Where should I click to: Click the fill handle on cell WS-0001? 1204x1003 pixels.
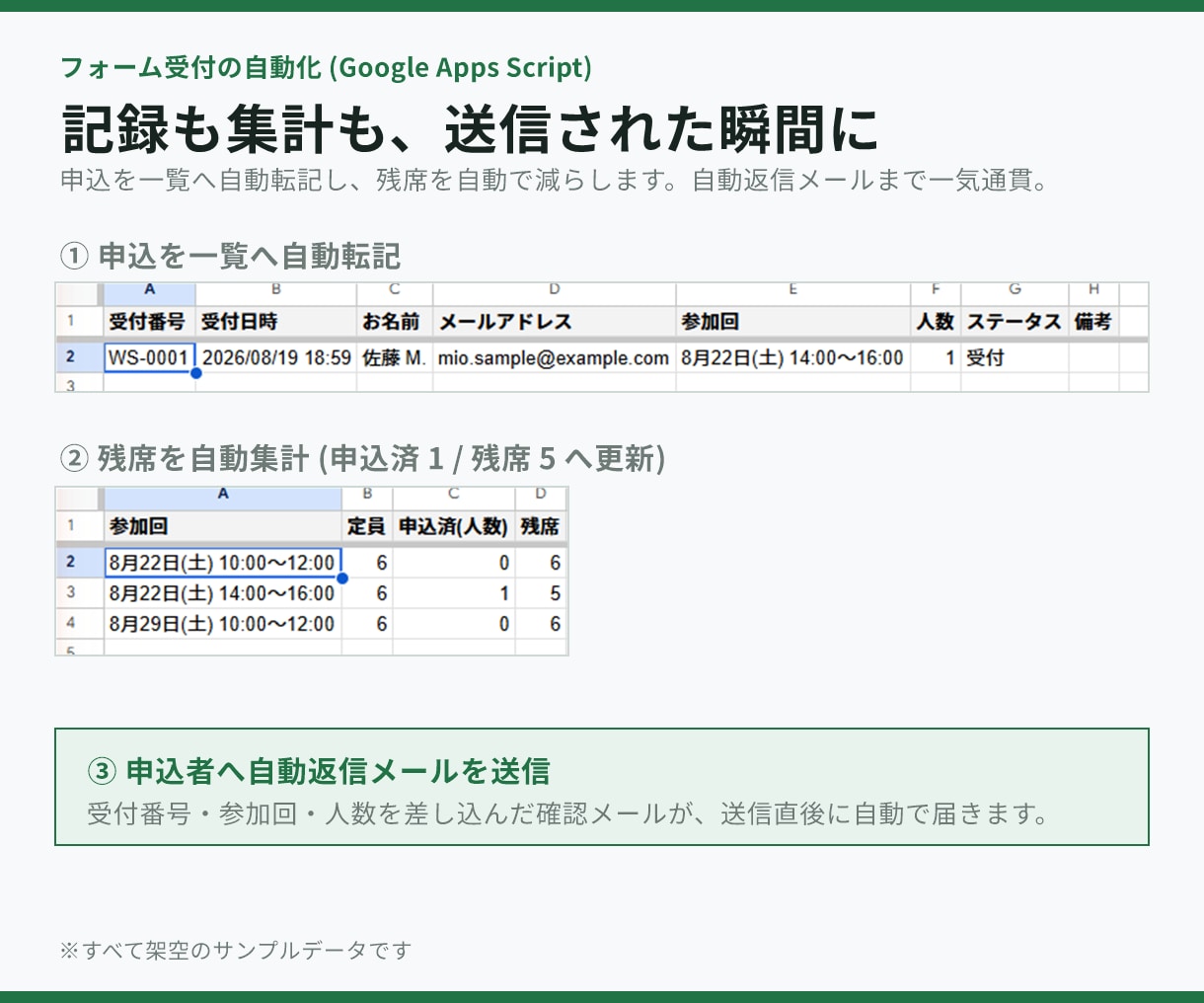(x=196, y=373)
